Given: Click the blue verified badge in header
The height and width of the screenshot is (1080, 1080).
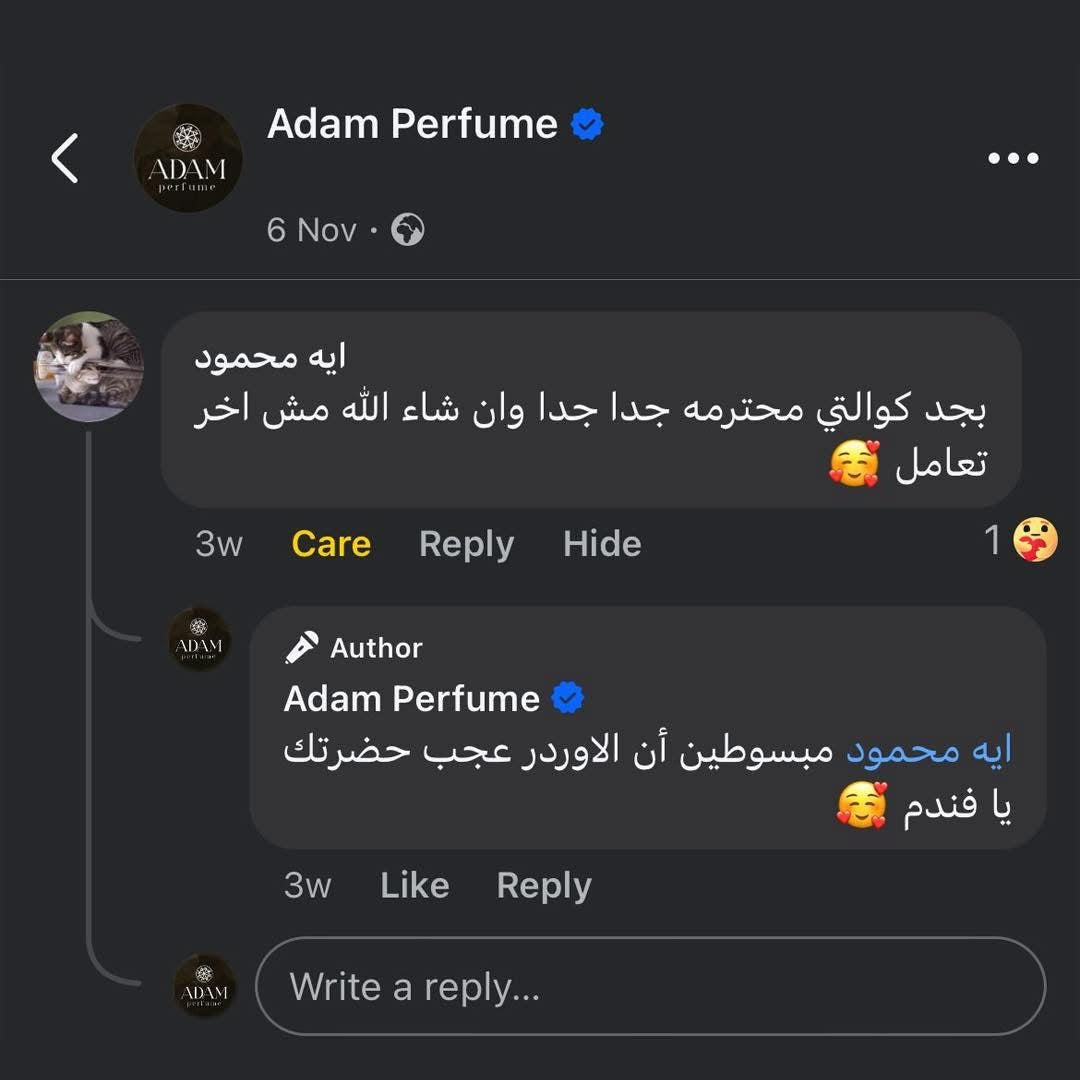Looking at the screenshot, I should click(x=587, y=125).
